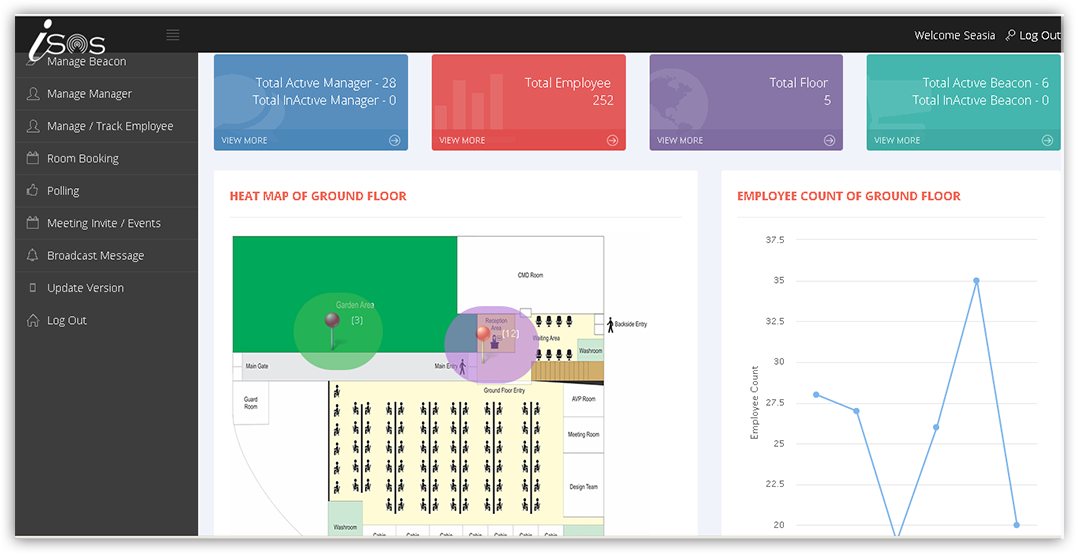Image resolution: width=1076 pixels, height=554 pixels.
Task: Click the Heat Map of Ground Floor heading
Action: [x=318, y=196]
